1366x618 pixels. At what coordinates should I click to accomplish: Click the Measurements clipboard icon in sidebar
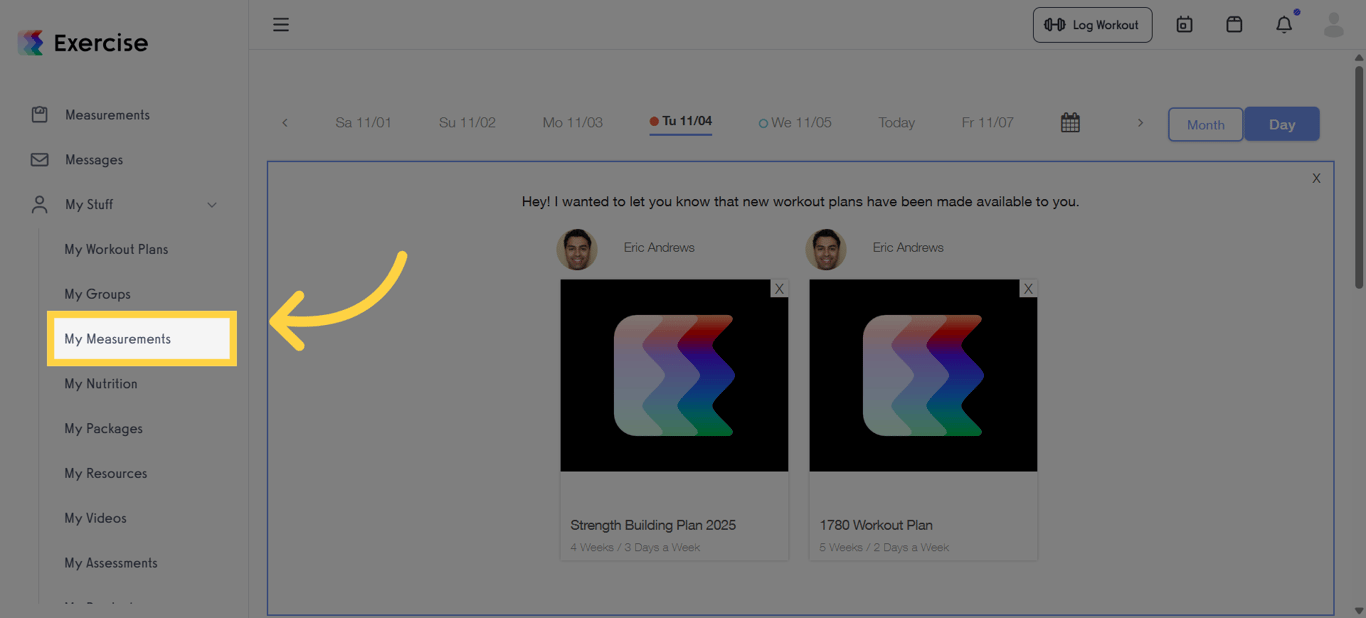(x=39, y=114)
